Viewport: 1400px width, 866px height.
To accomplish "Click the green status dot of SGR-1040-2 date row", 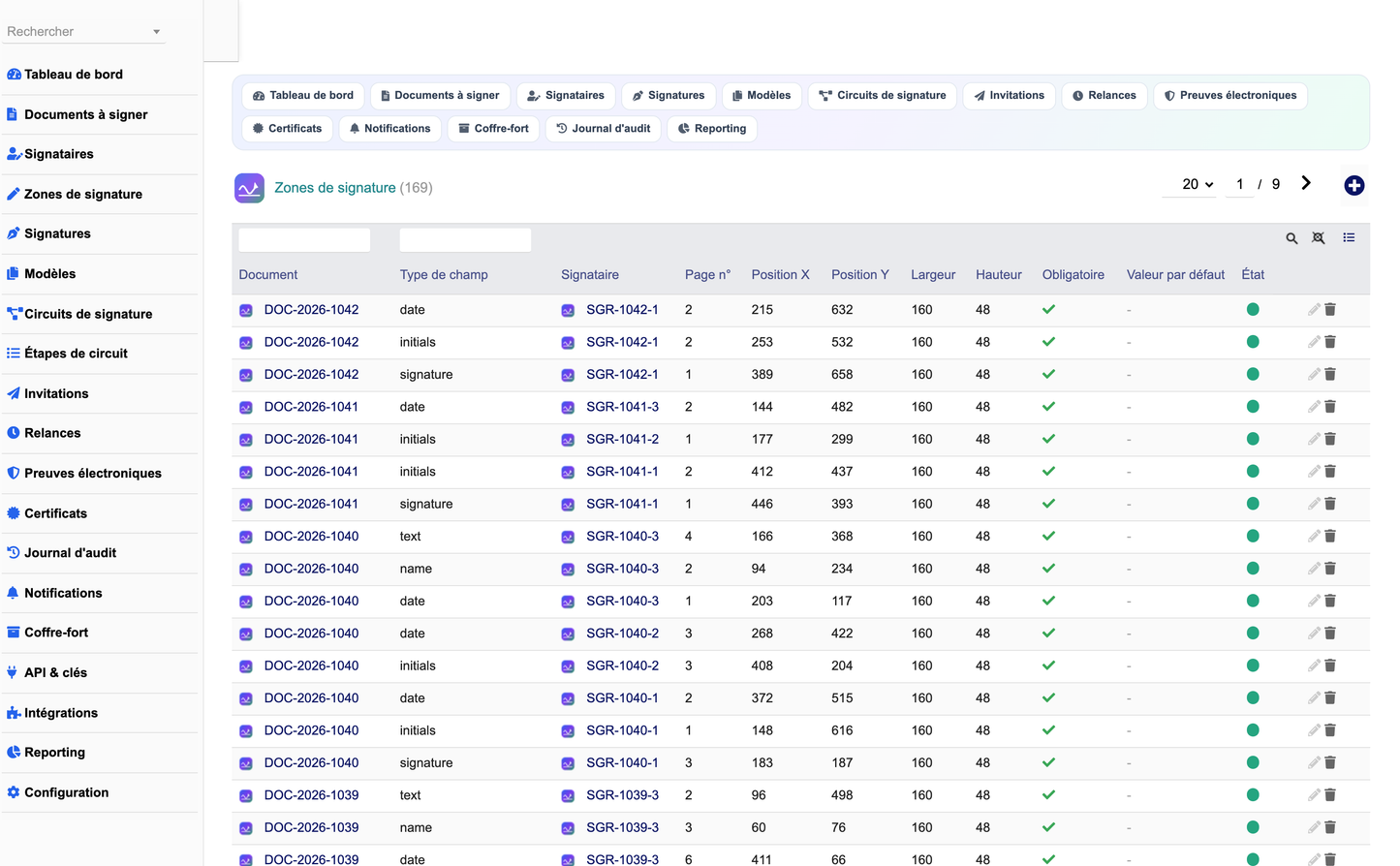I will coord(1253,634).
